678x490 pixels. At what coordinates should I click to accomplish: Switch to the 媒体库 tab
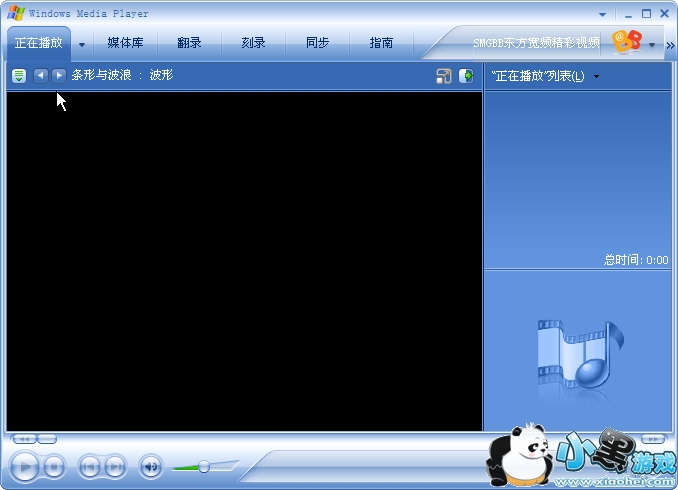click(x=125, y=43)
